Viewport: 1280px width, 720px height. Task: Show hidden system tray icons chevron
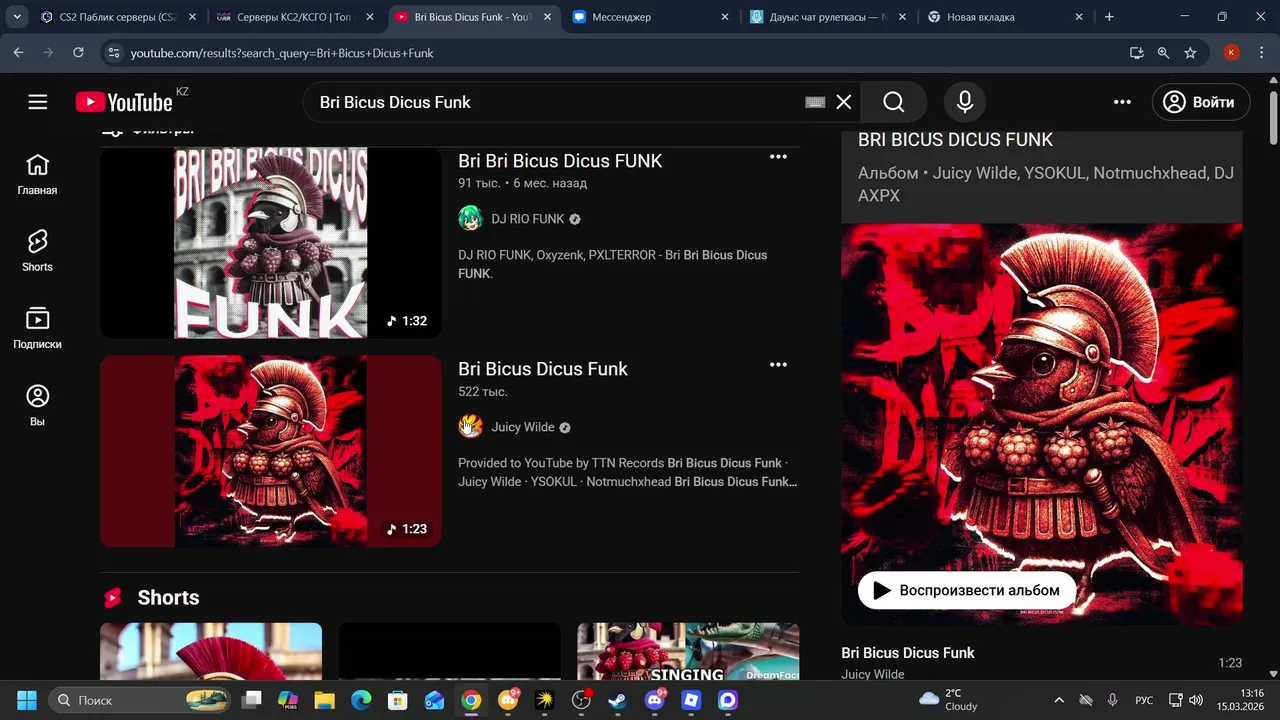(x=1059, y=700)
